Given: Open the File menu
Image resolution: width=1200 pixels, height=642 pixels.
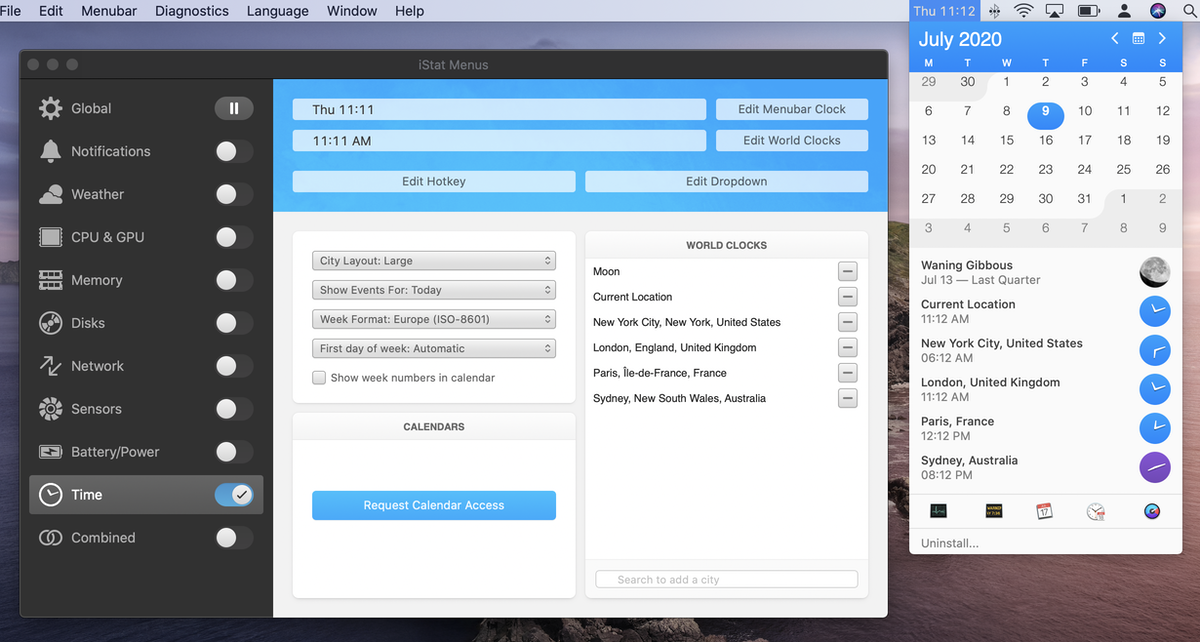Looking at the screenshot, I should click(x=10, y=11).
